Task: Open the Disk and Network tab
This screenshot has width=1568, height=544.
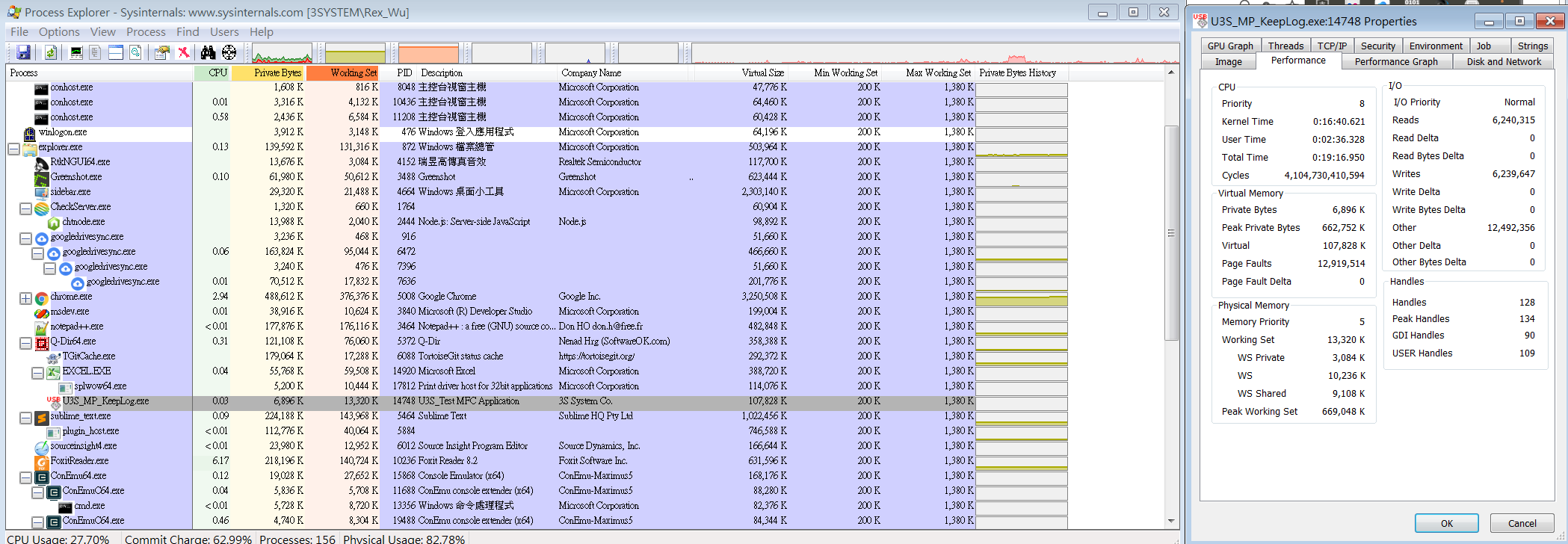Action: [1504, 61]
